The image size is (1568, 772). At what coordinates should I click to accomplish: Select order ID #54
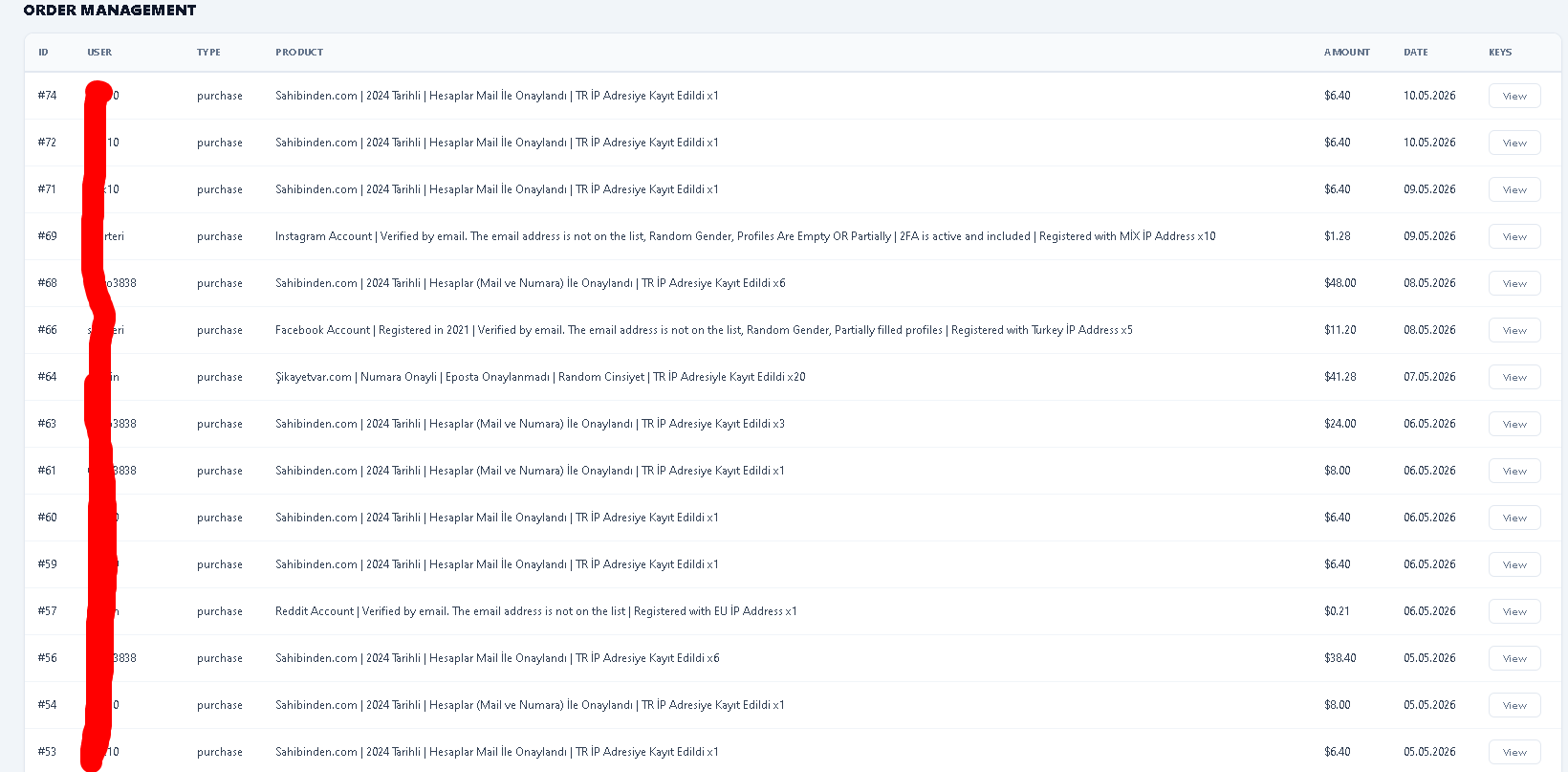point(47,705)
